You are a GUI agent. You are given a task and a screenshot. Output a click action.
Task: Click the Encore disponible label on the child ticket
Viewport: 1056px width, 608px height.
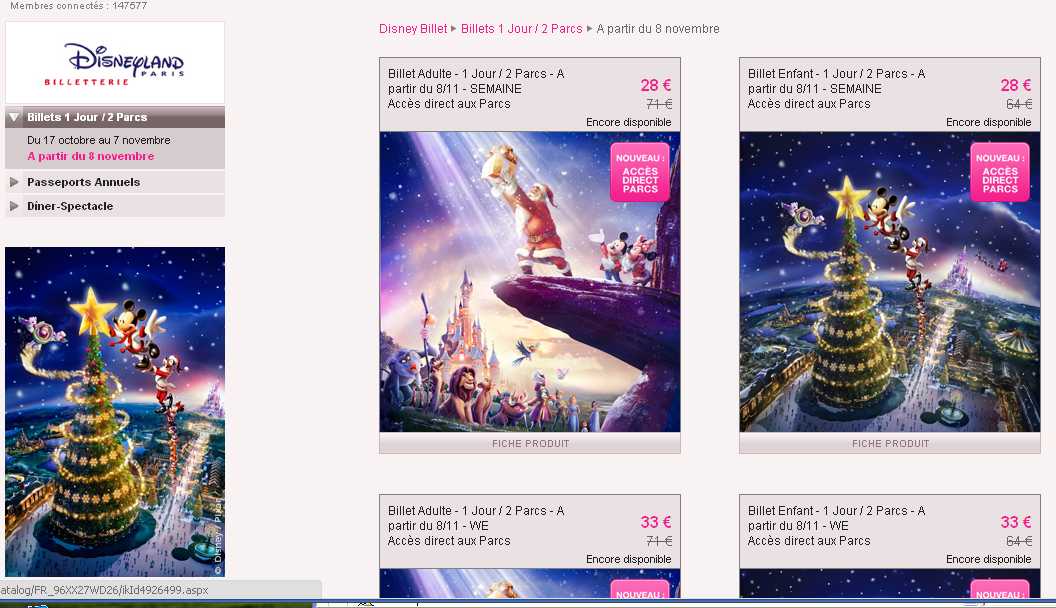(x=990, y=122)
